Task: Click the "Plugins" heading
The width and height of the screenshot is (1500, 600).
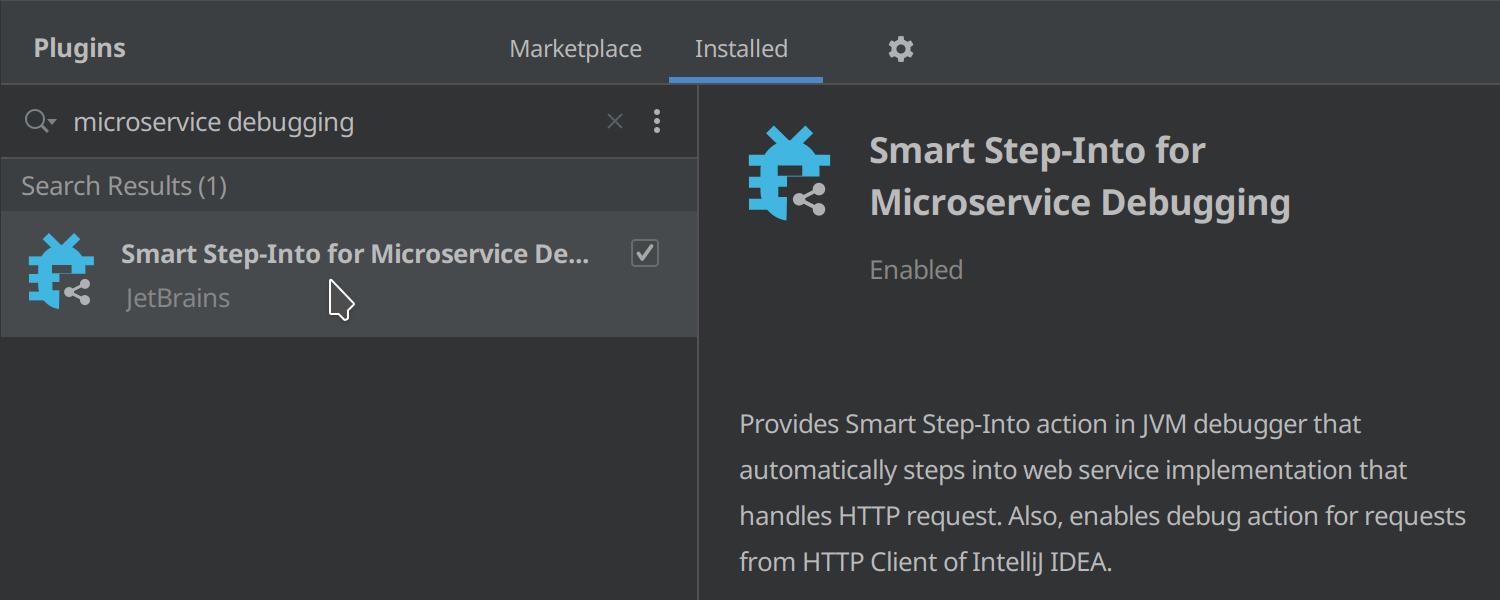Action: click(x=80, y=48)
